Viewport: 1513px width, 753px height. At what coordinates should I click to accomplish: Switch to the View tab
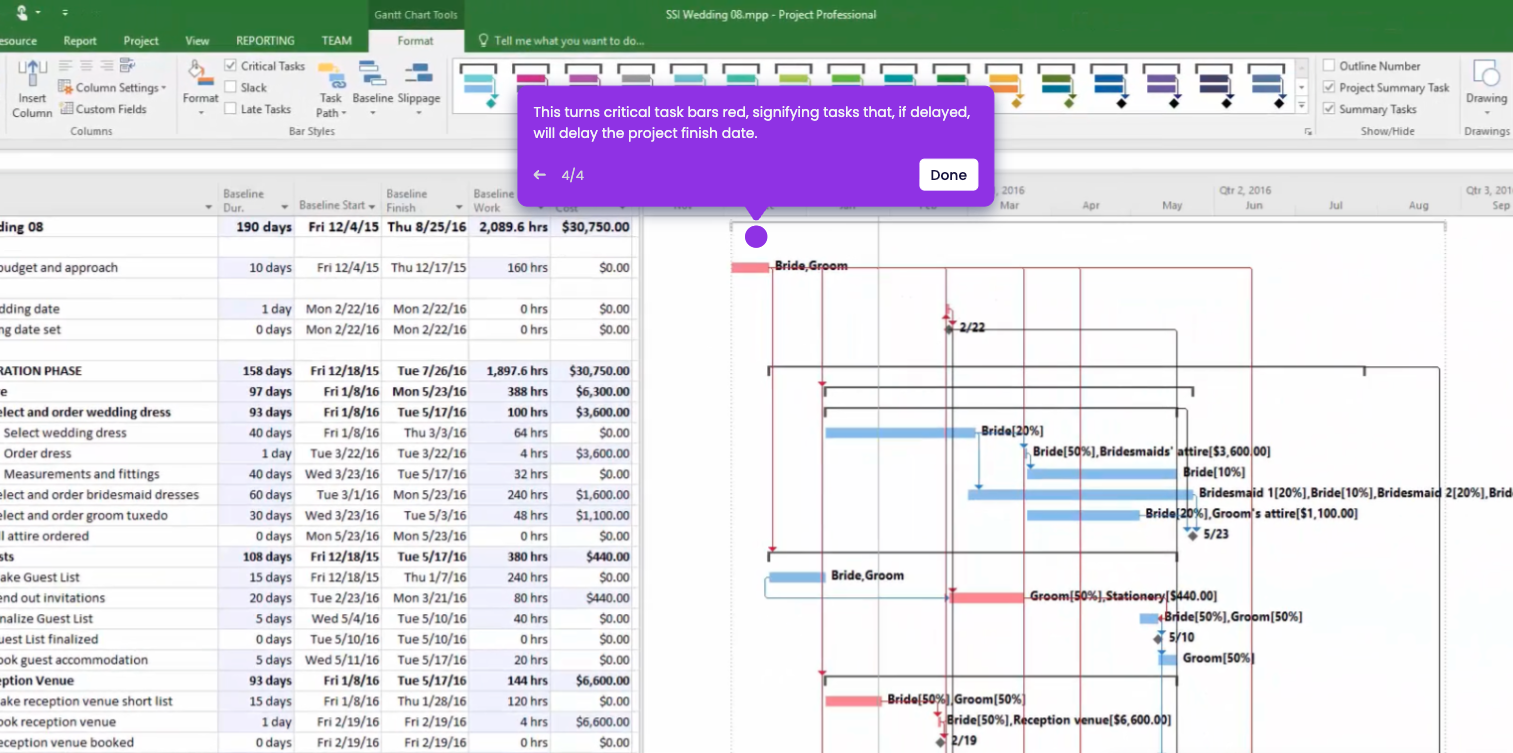point(197,41)
